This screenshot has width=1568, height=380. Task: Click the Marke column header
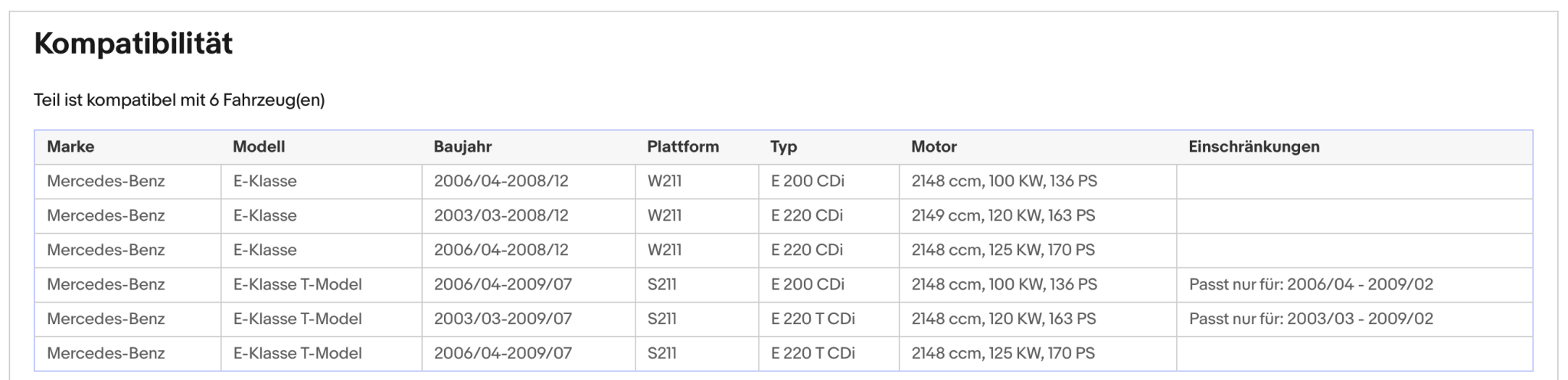70,146
